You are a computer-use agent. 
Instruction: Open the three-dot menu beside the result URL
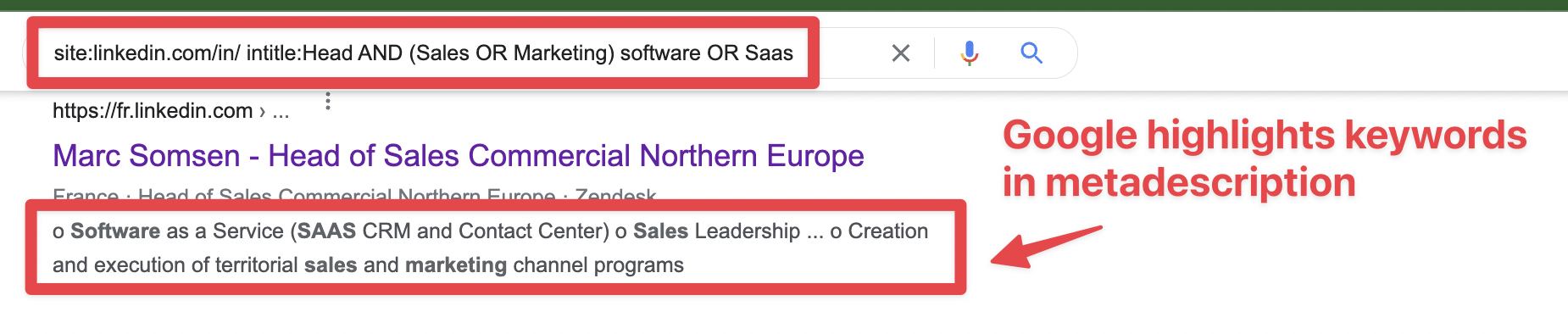(328, 102)
